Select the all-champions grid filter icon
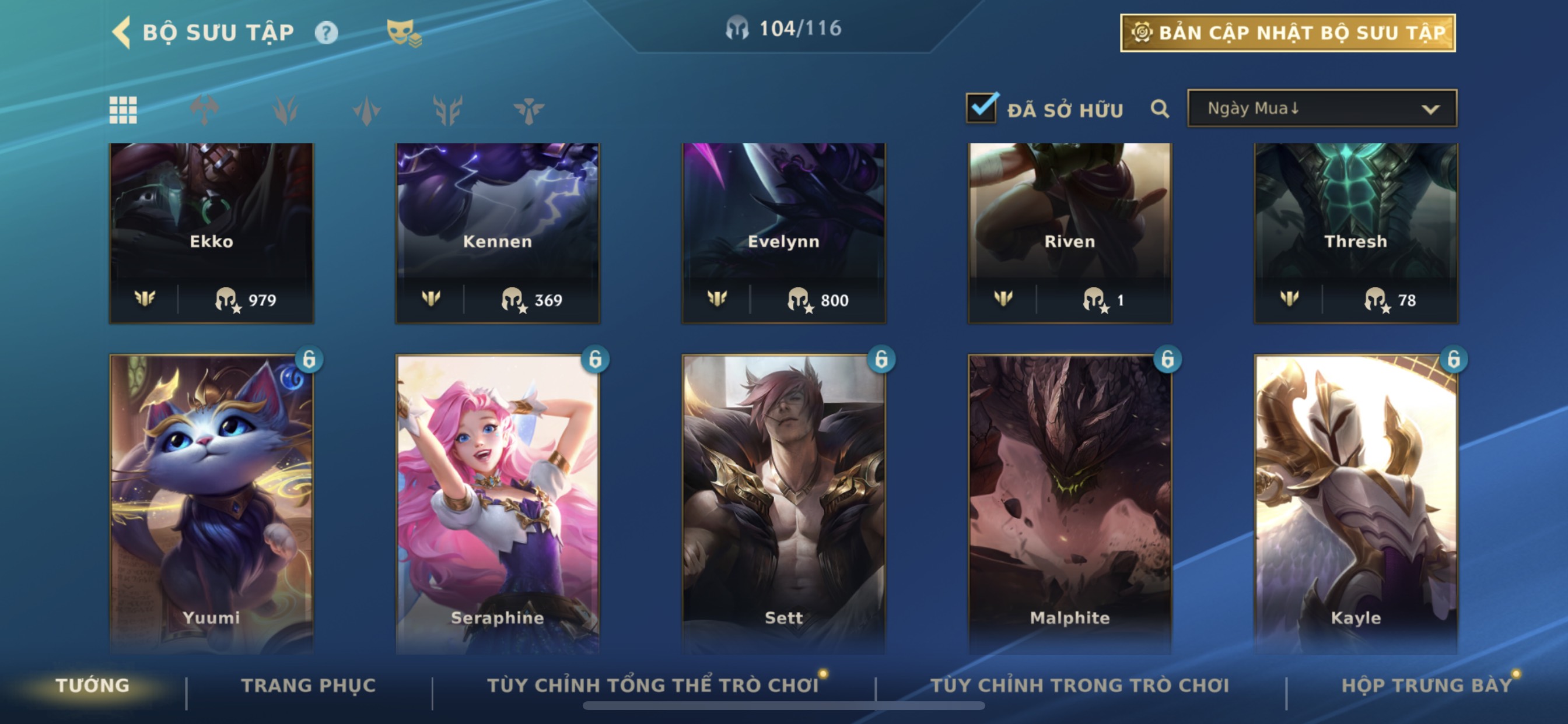Image resolution: width=1568 pixels, height=724 pixels. pyautogui.click(x=123, y=110)
